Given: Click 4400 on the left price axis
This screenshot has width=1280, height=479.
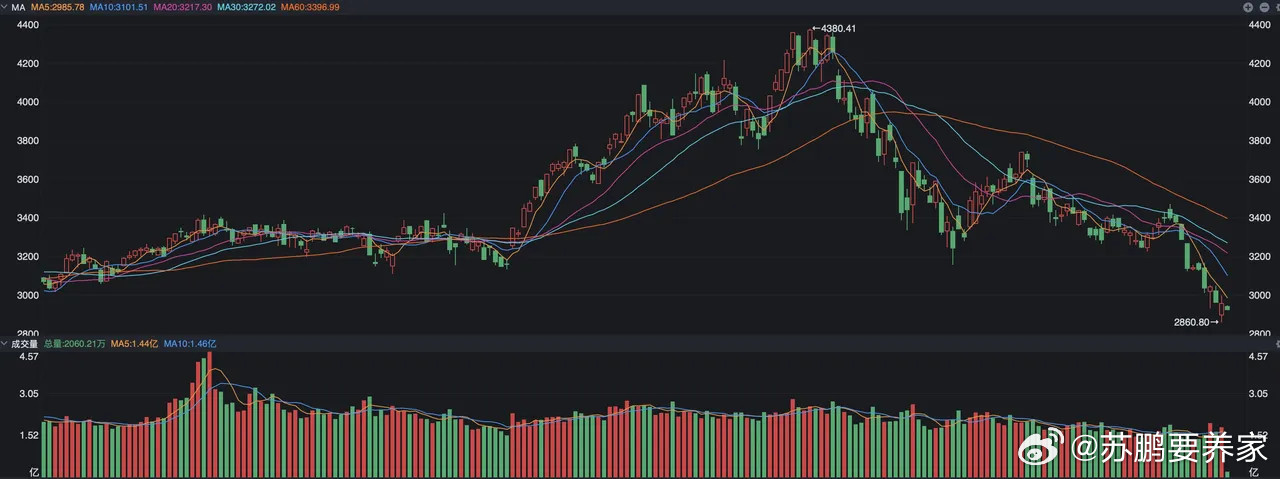Looking at the screenshot, I should [29, 25].
